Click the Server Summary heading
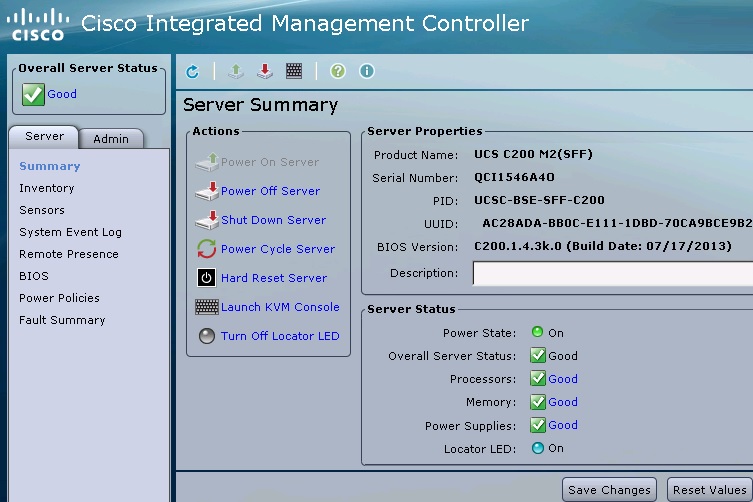The width and height of the screenshot is (753, 502). [260, 105]
